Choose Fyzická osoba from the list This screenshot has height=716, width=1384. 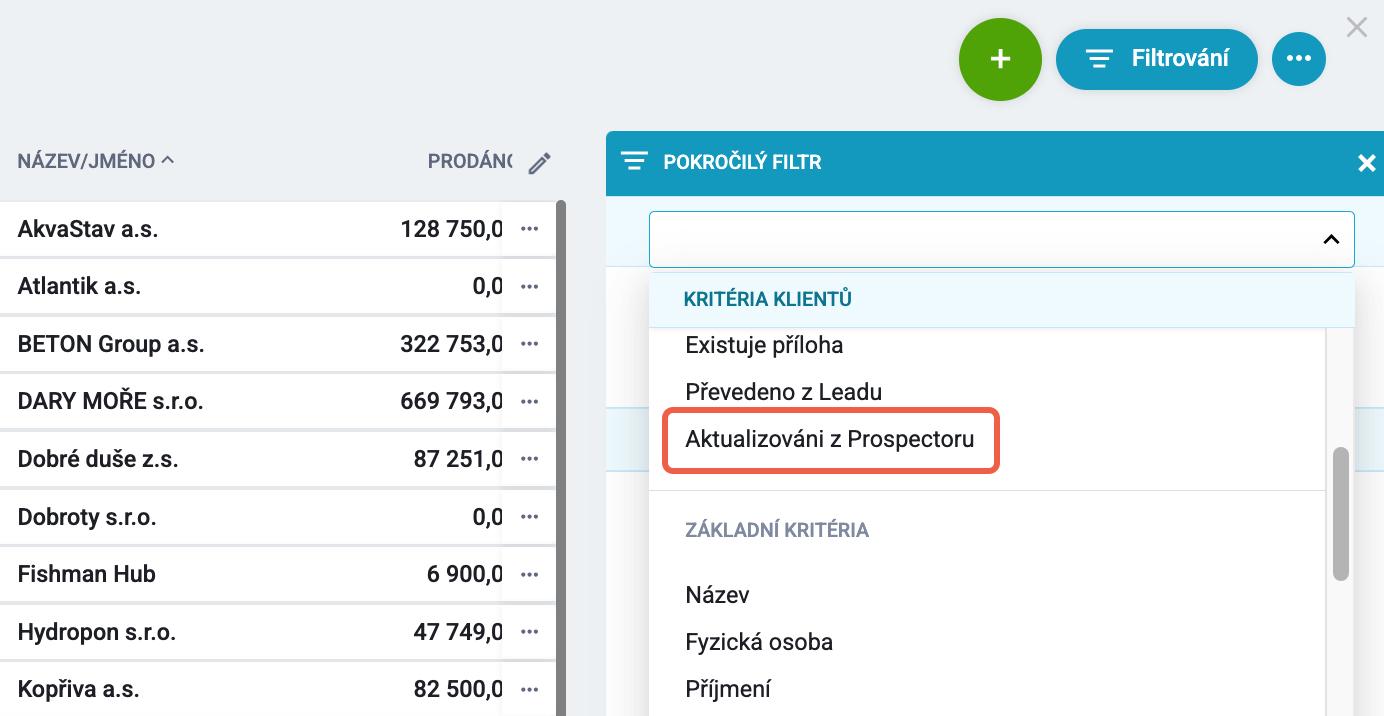click(759, 642)
